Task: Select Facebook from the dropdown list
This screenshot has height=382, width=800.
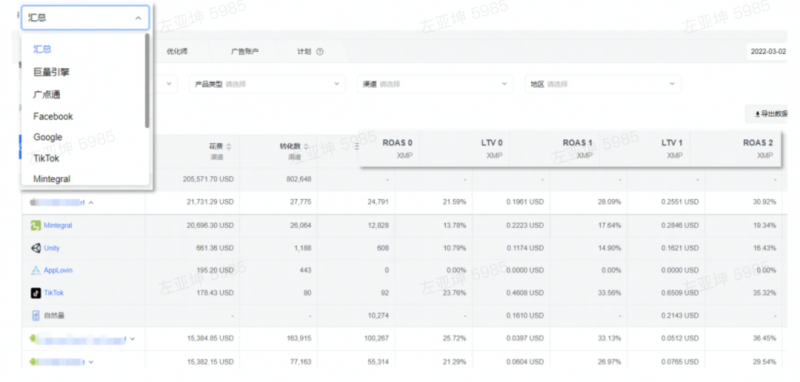Action: pos(53,116)
